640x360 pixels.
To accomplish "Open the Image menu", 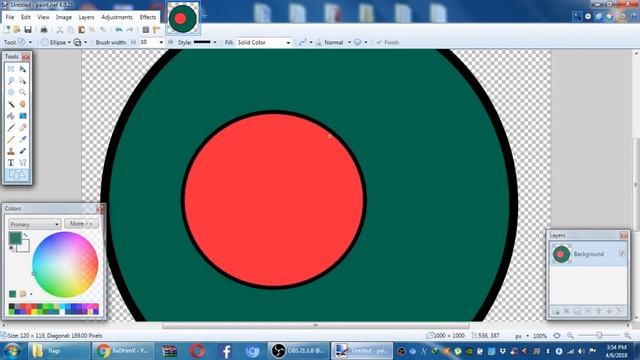I will (64, 17).
